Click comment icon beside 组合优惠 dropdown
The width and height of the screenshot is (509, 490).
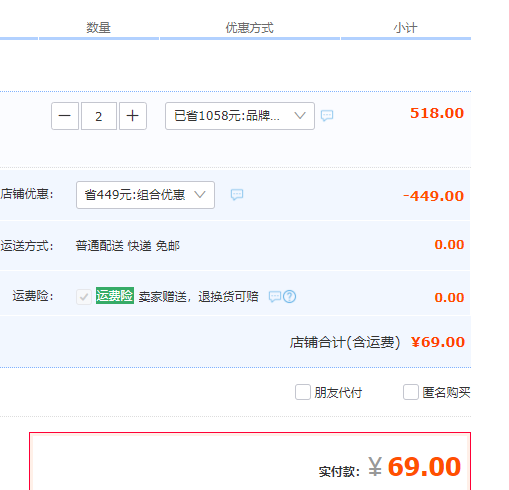[x=237, y=195]
